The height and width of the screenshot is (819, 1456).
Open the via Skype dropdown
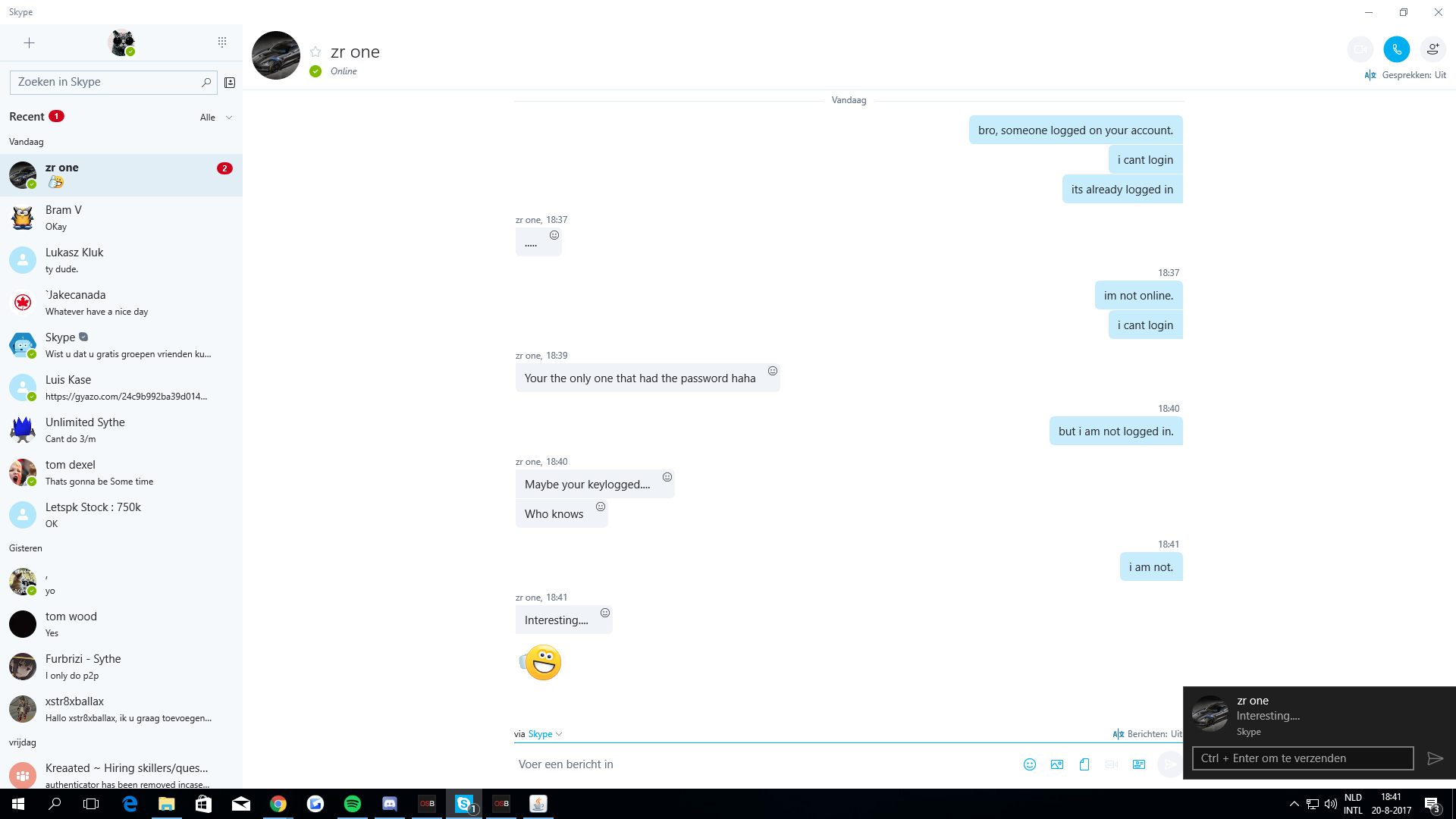coord(544,734)
